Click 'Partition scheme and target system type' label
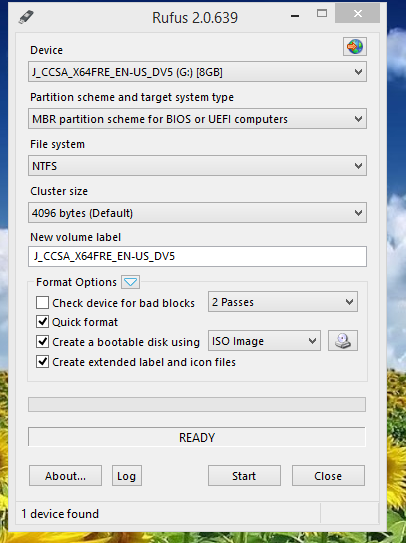This screenshot has width=406, height=543. pos(132,97)
